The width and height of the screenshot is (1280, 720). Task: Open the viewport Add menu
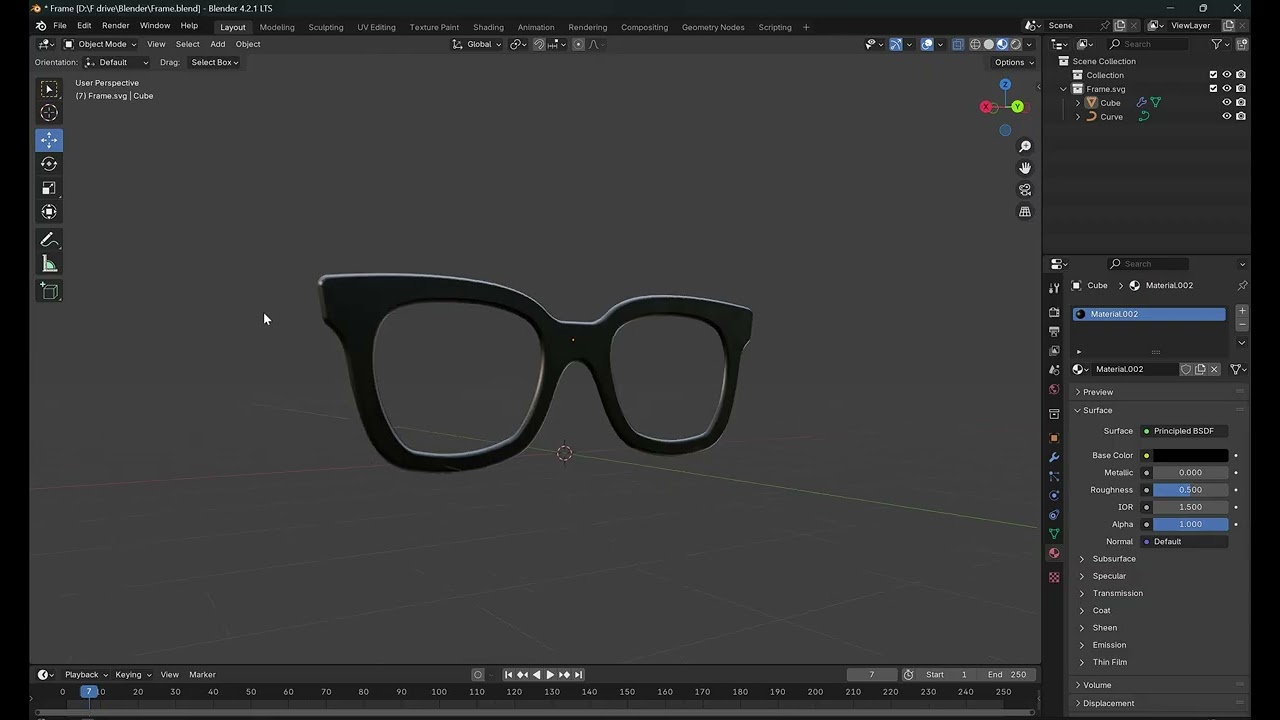pyautogui.click(x=217, y=44)
